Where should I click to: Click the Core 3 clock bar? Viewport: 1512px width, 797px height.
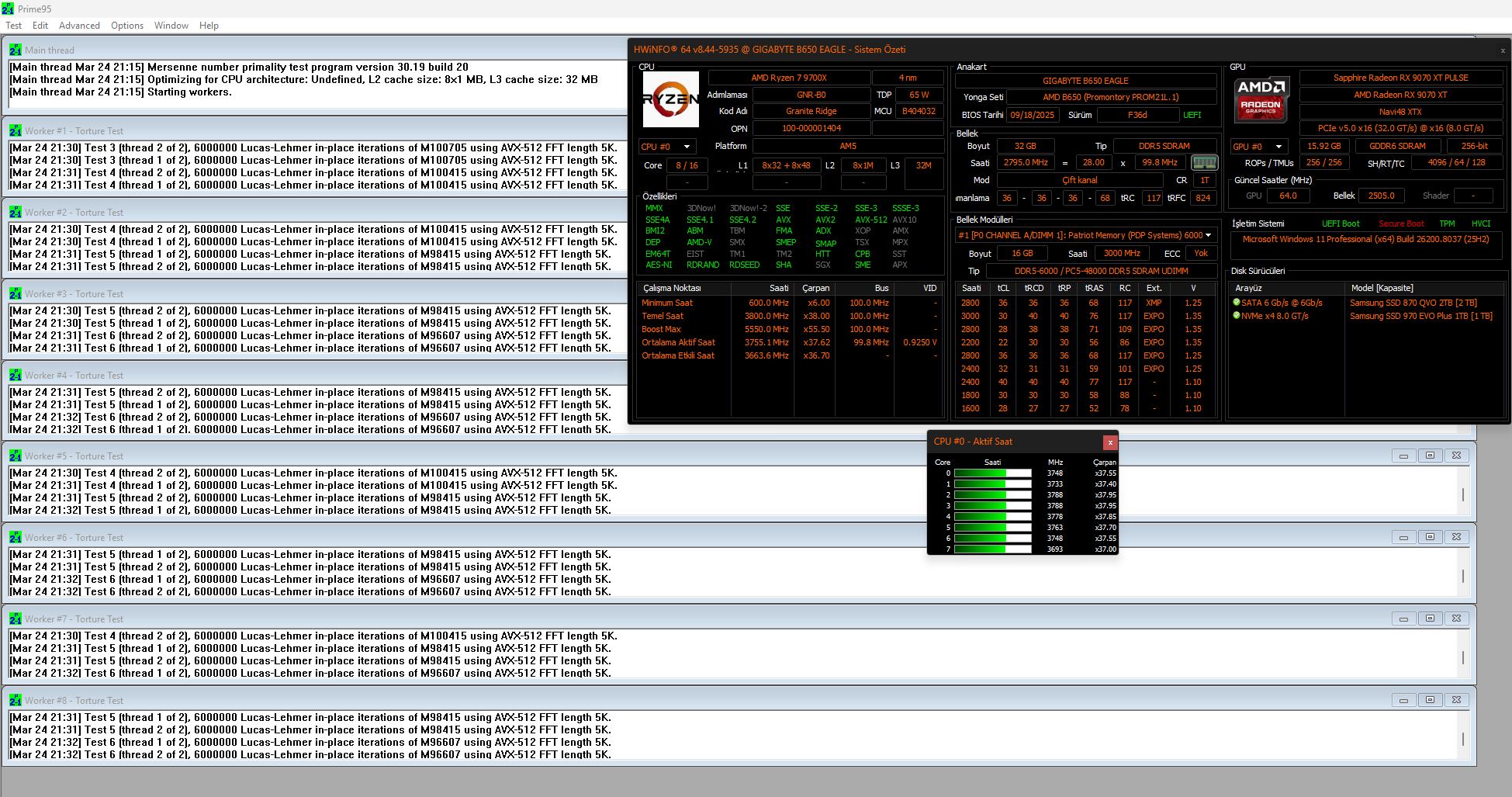click(x=992, y=506)
